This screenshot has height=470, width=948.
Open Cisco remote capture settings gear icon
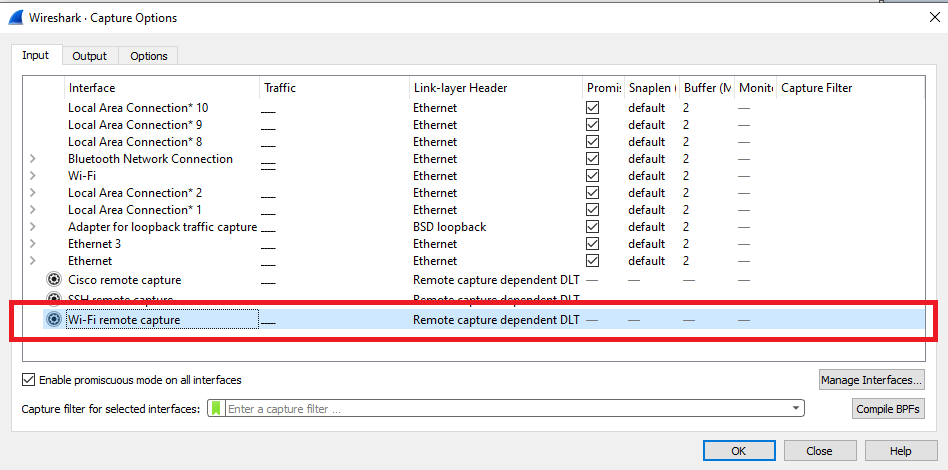(54, 279)
